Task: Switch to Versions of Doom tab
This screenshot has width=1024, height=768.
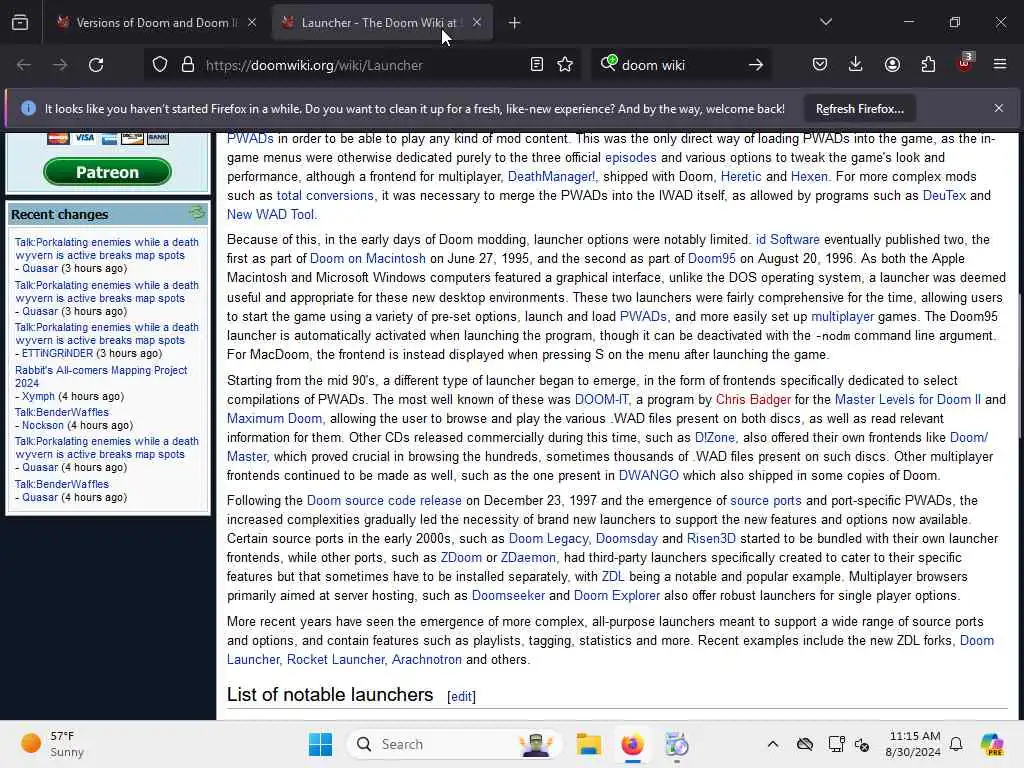Action: pos(155,23)
